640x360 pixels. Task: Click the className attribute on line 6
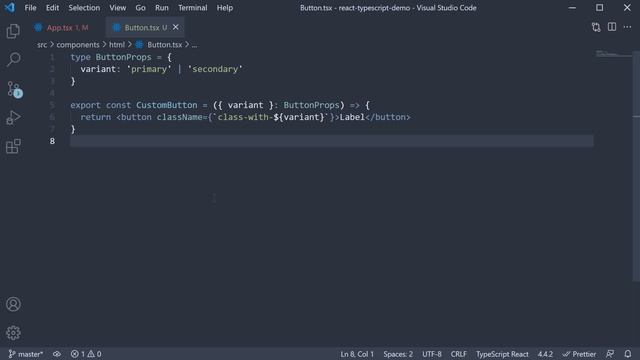click(179, 117)
